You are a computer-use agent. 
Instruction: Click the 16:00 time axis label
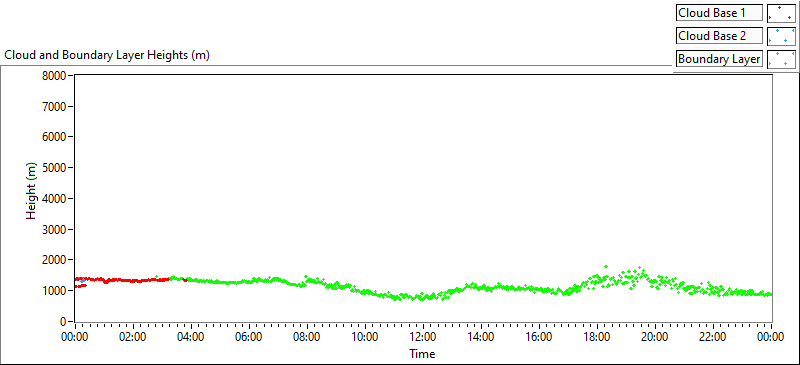coord(539,337)
